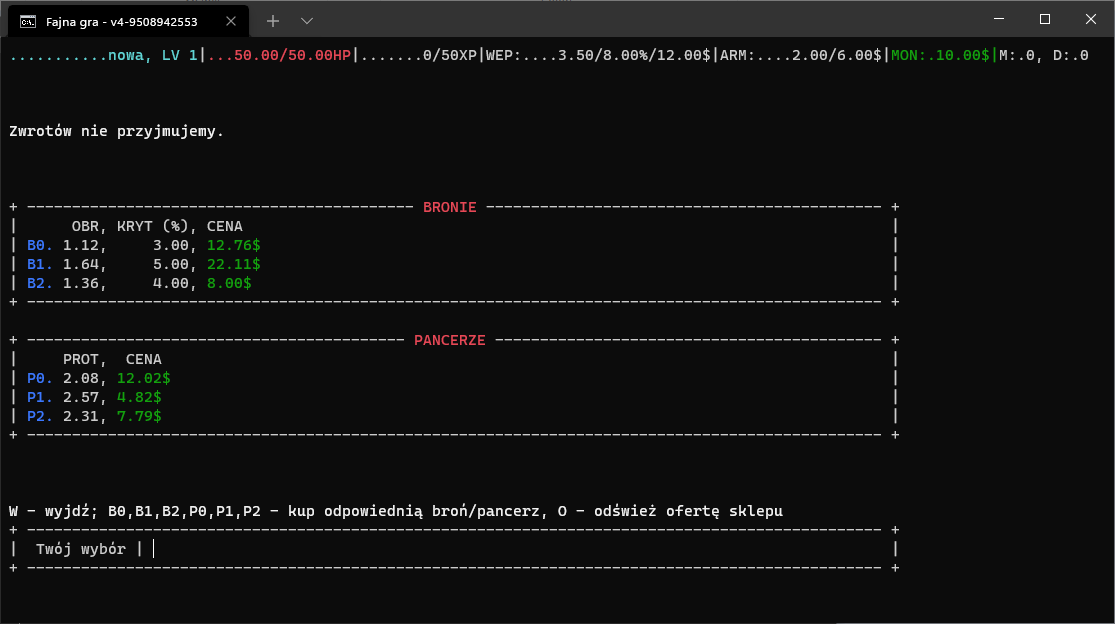1115x624 pixels.
Task: Close the terminal window
Action: tap(1091, 19)
